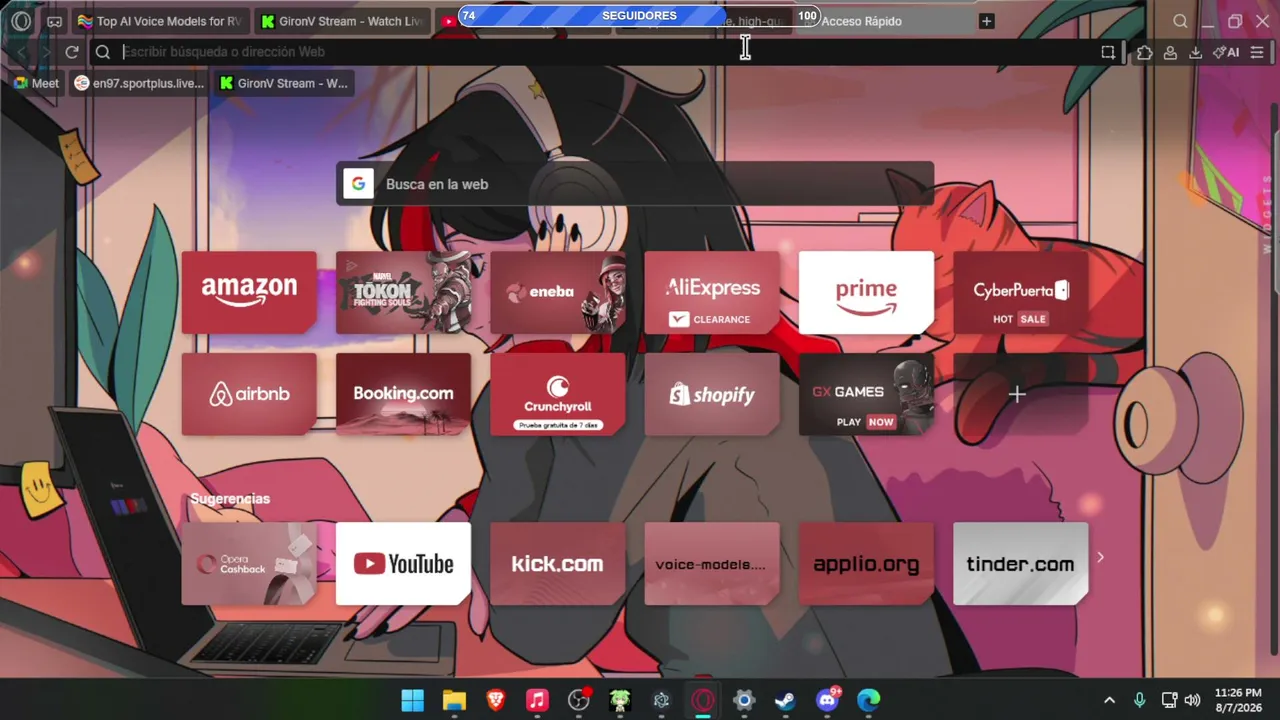The width and height of the screenshot is (1280, 720).
Task: Switch to the YouTube tab
Action: pyautogui.click(x=448, y=21)
